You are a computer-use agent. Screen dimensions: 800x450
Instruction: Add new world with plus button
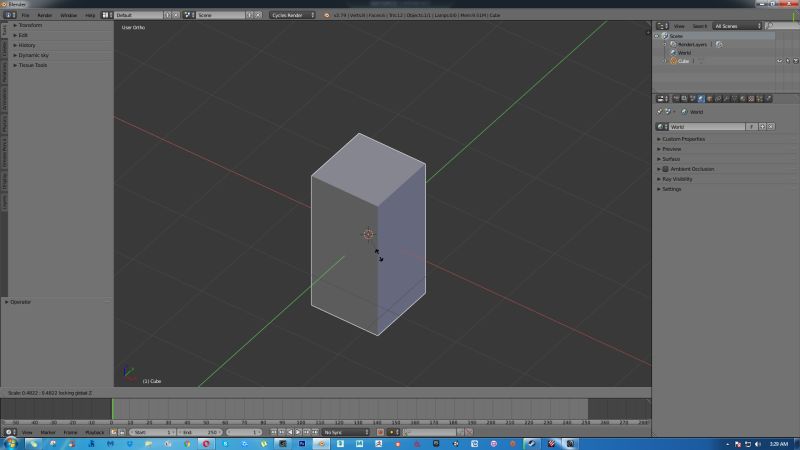pyautogui.click(x=762, y=127)
